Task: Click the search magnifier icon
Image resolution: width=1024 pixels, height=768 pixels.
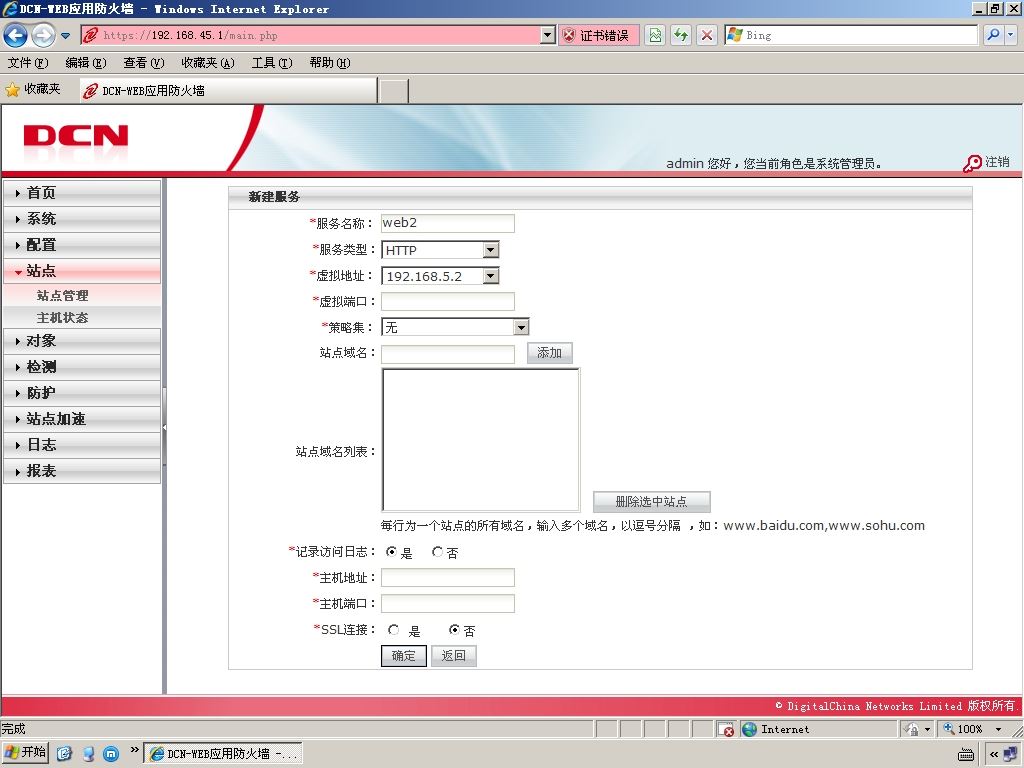Action: coord(993,35)
